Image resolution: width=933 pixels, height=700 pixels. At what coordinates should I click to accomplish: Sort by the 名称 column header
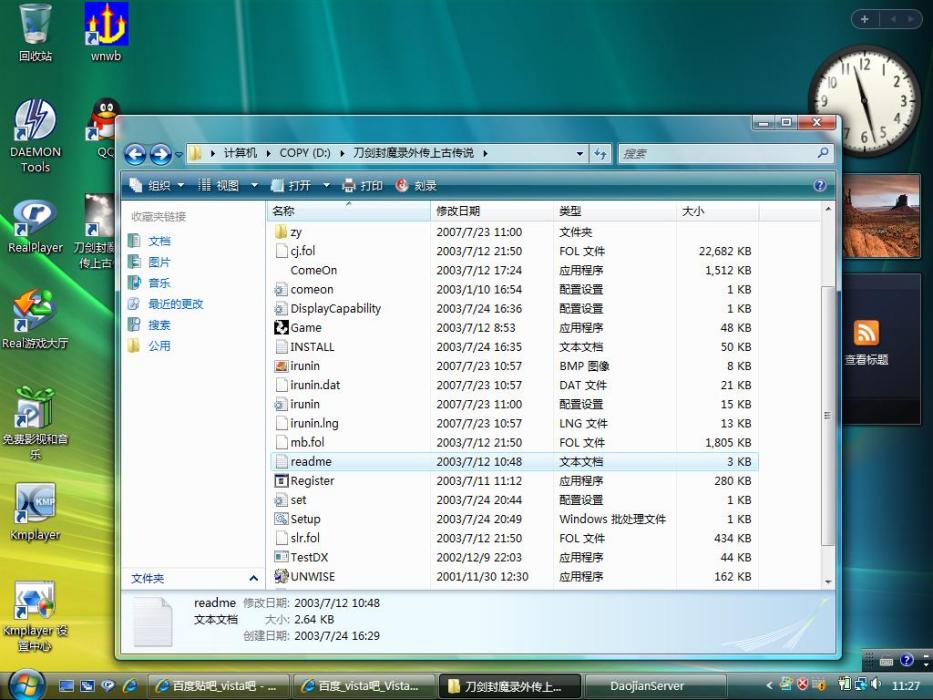[x=349, y=211]
